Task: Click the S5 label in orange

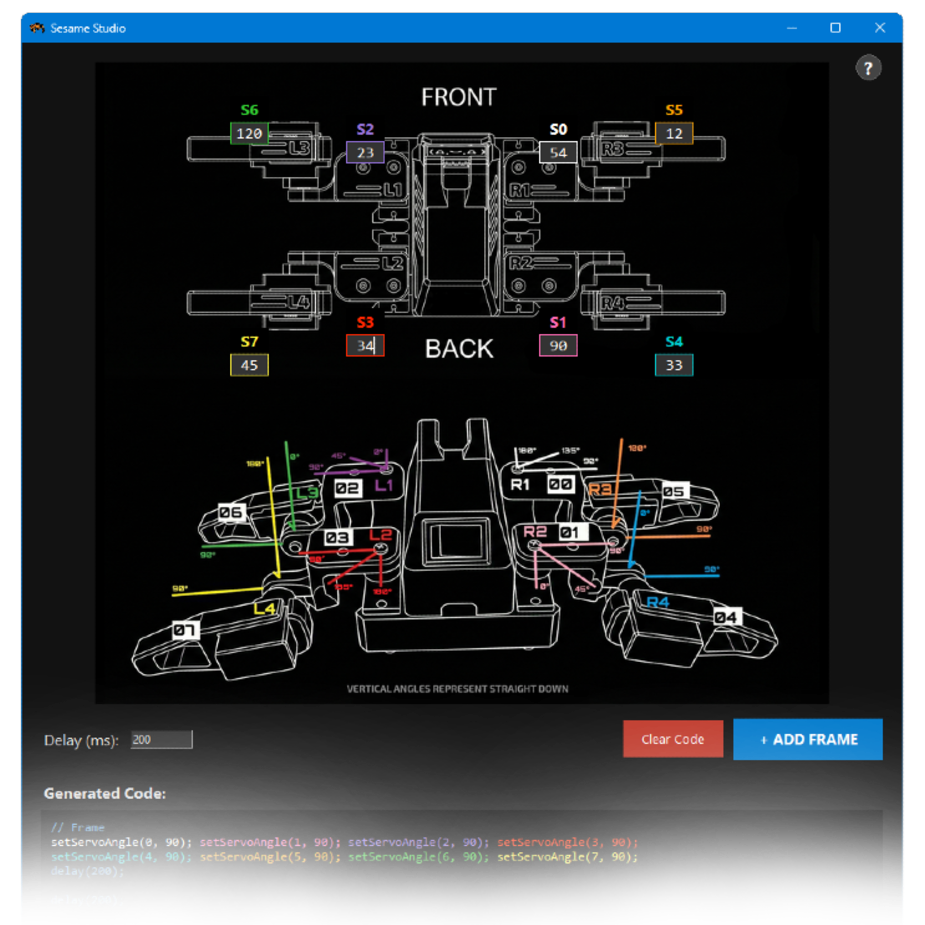Action: tap(674, 110)
